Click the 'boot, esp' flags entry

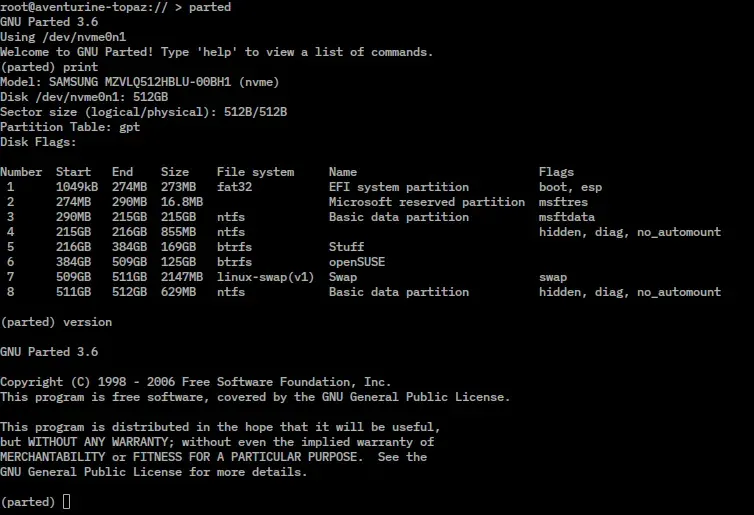570,187
